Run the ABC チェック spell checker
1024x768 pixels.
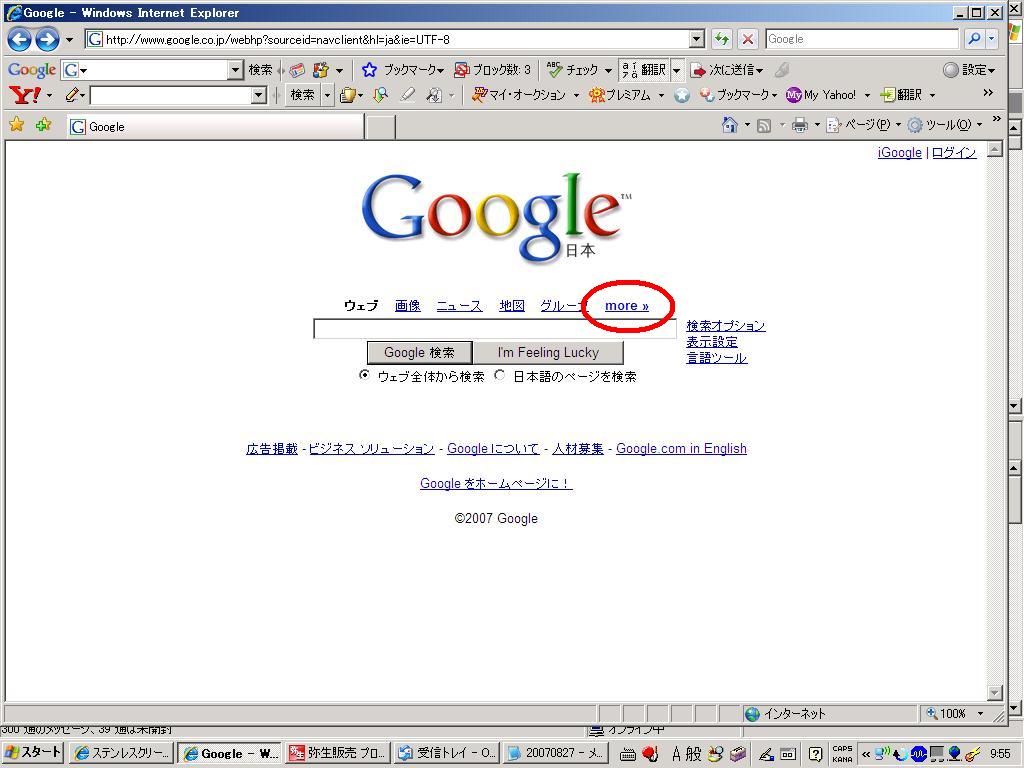pos(572,69)
